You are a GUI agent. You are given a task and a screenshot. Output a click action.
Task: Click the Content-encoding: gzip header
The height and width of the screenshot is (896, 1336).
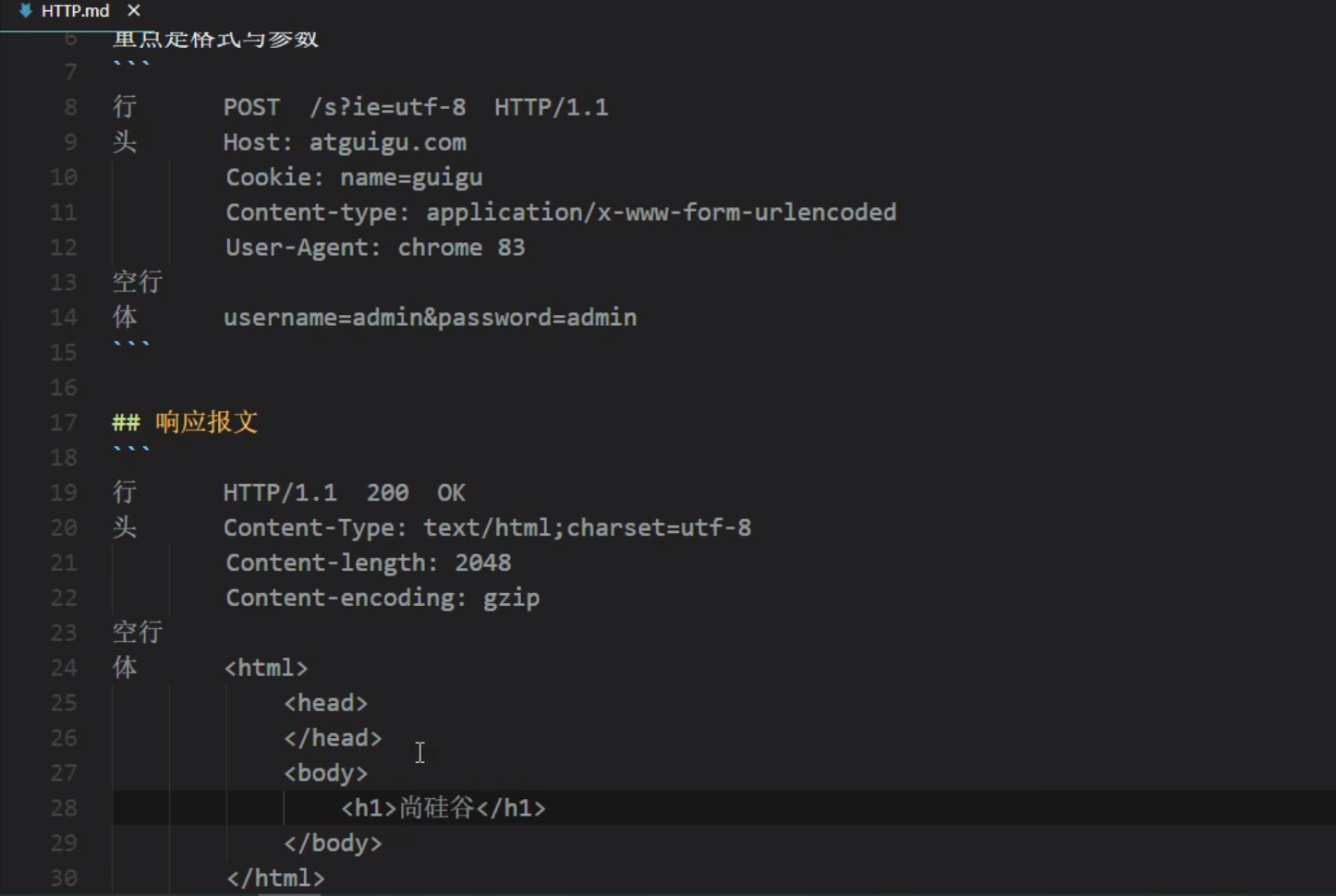pos(383,598)
